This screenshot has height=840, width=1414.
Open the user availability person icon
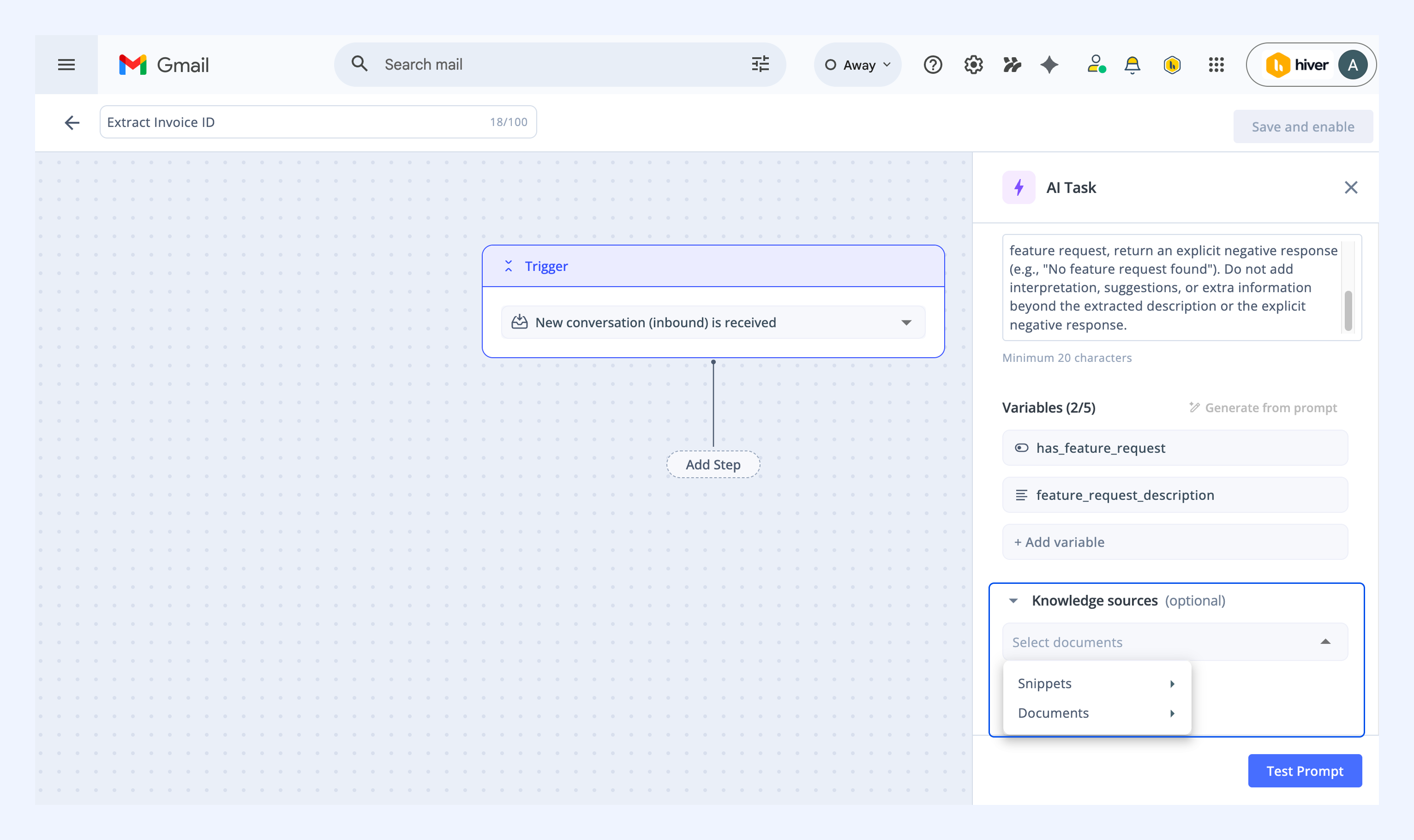point(1096,64)
